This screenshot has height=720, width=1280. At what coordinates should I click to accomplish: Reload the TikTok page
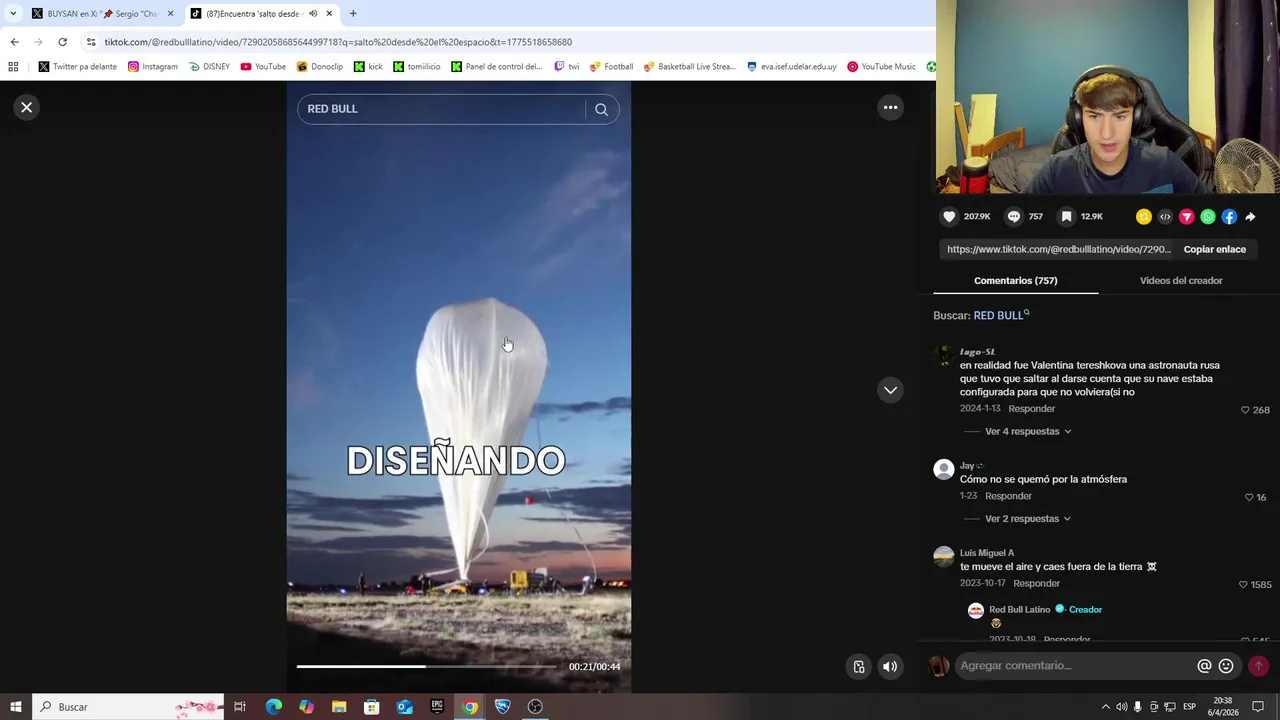62,42
